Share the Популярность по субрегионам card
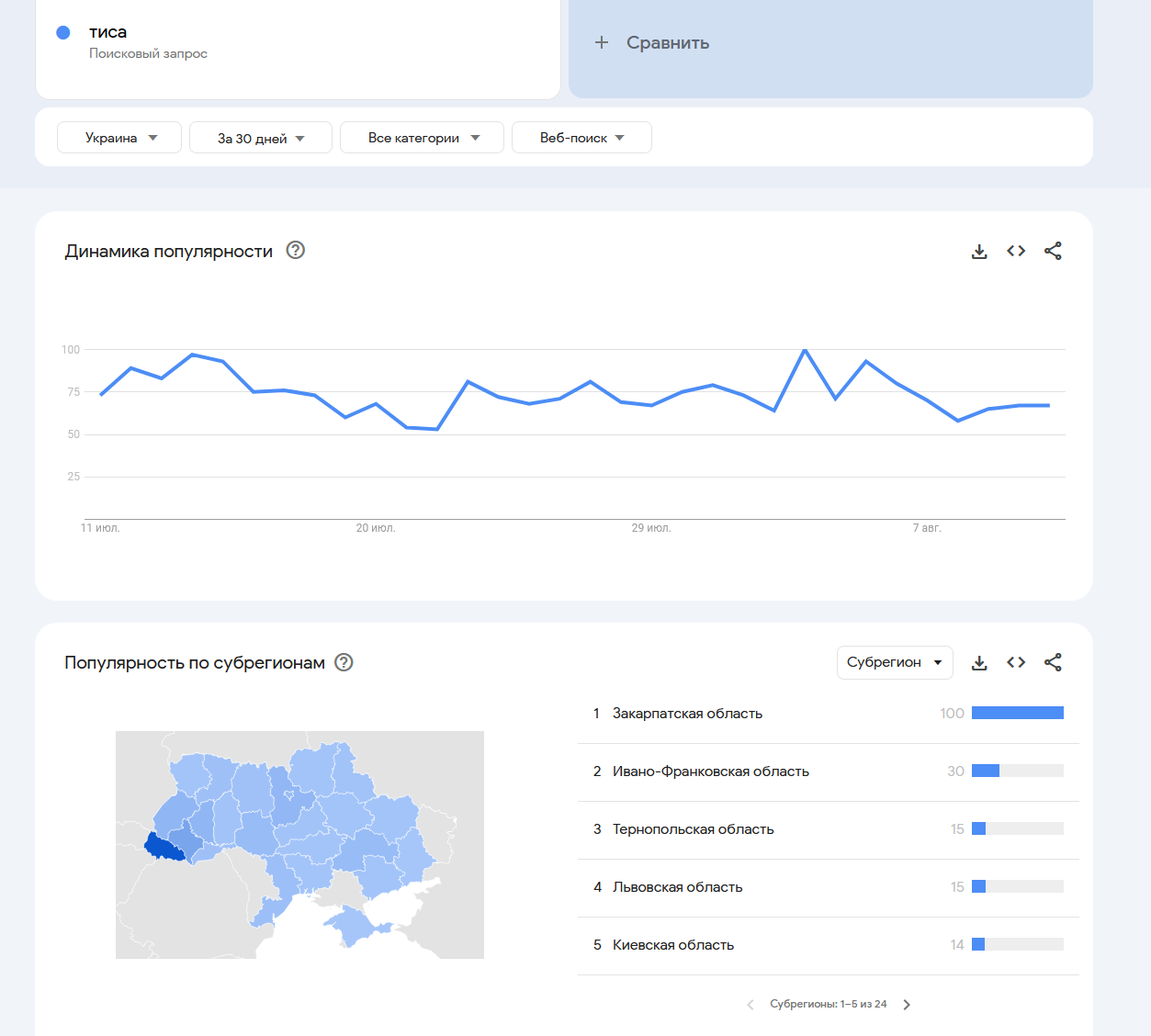Image resolution: width=1151 pixels, height=1036 pixels. tap(1053, 662)
